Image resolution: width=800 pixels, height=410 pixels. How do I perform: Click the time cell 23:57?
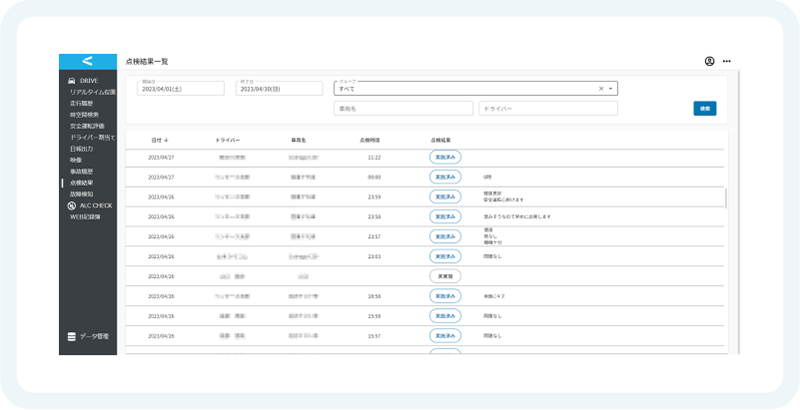374,237
